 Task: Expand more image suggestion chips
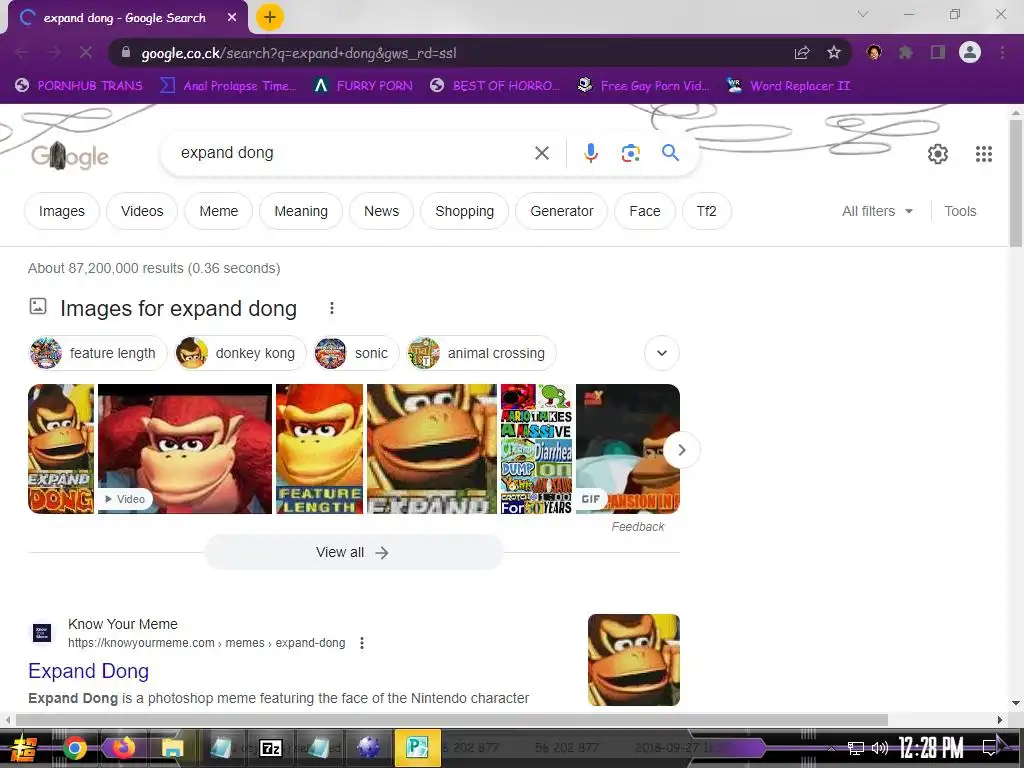pos(662,353)
